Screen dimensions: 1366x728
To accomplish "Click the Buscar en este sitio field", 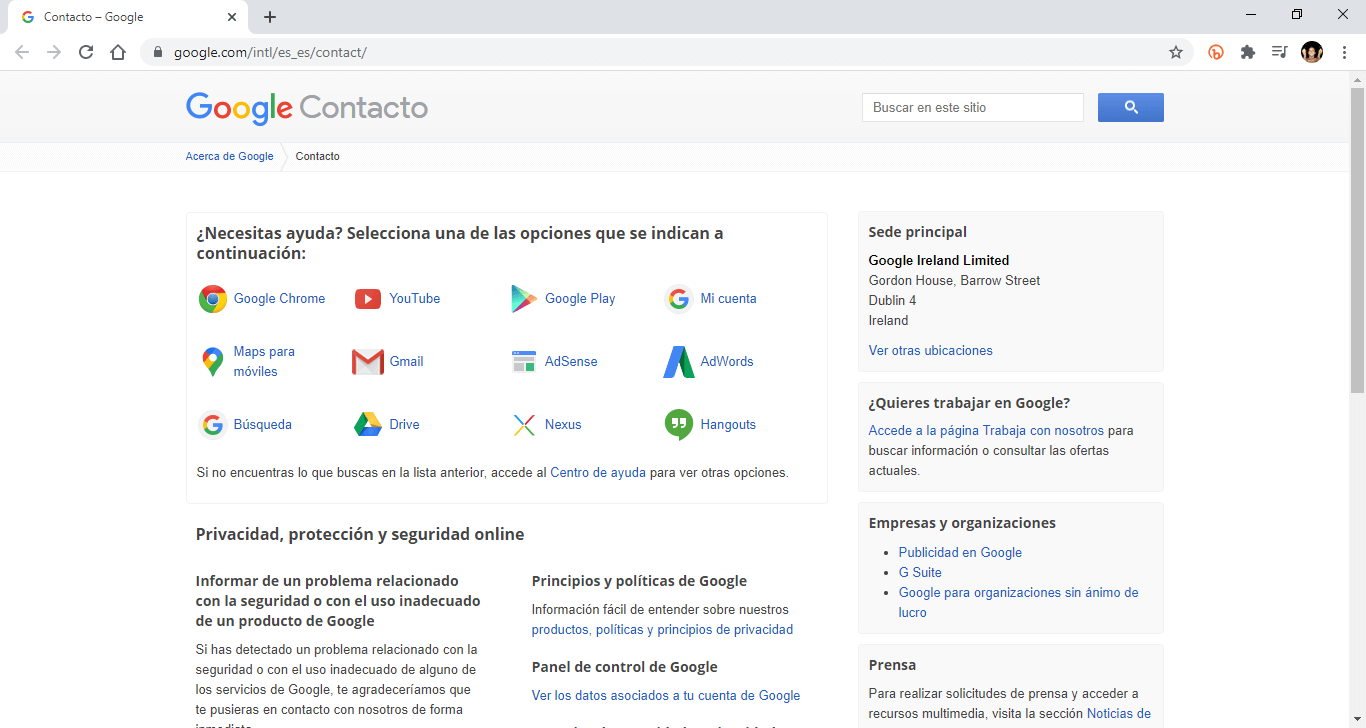I will (973, 108).
